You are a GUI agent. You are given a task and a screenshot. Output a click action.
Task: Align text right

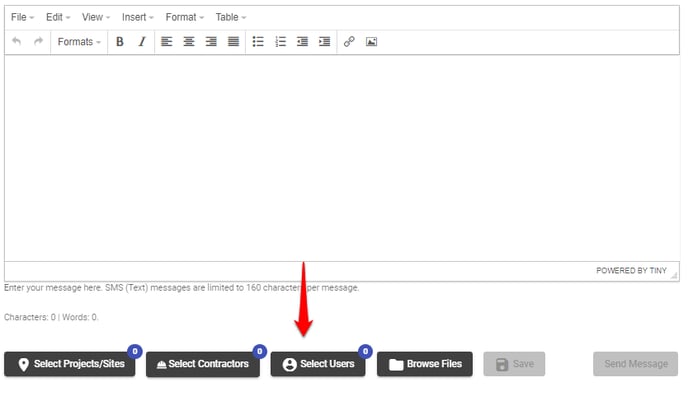tap(211, 42)
